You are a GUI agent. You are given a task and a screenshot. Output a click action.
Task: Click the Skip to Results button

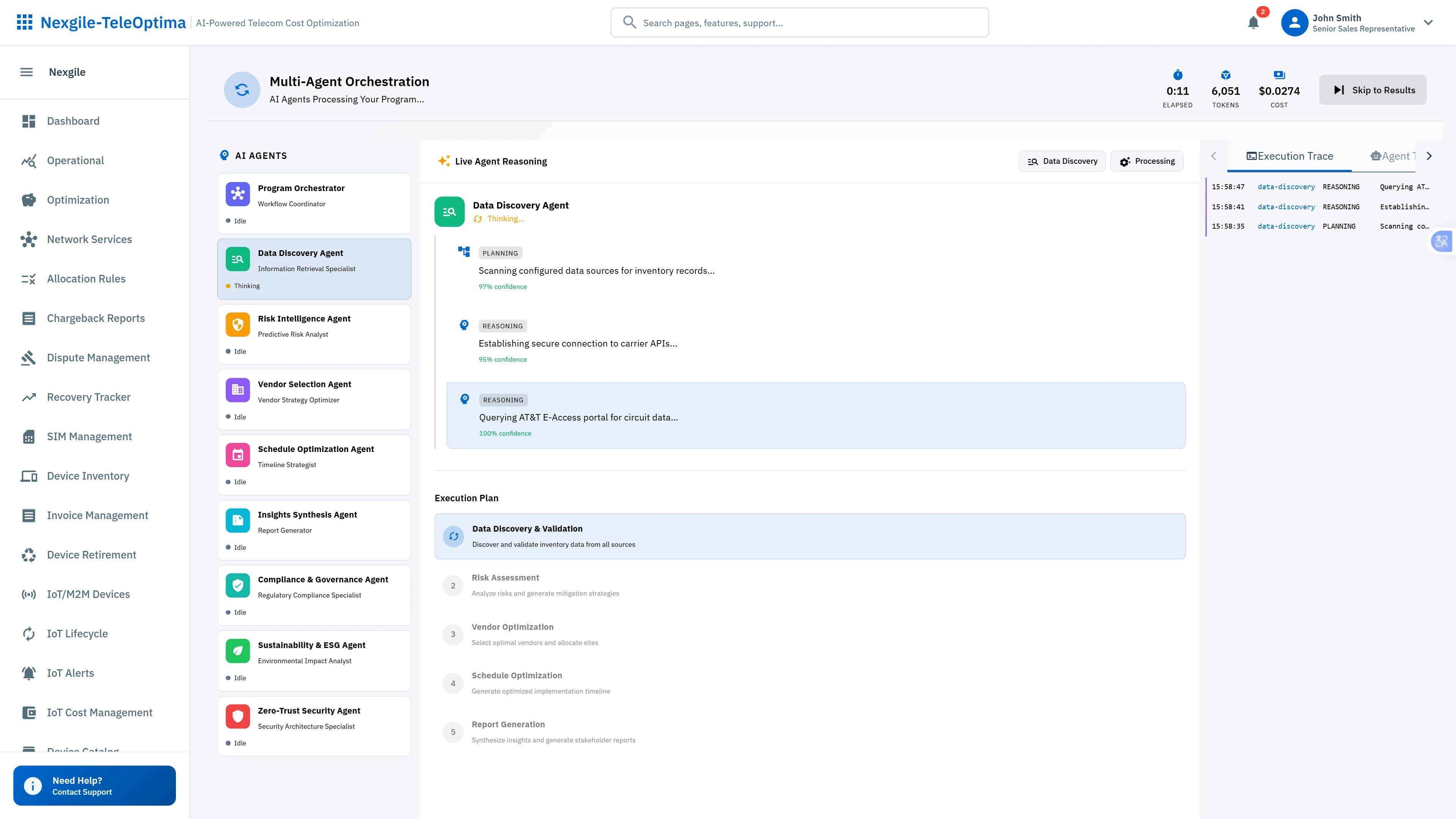point(1373,89)
